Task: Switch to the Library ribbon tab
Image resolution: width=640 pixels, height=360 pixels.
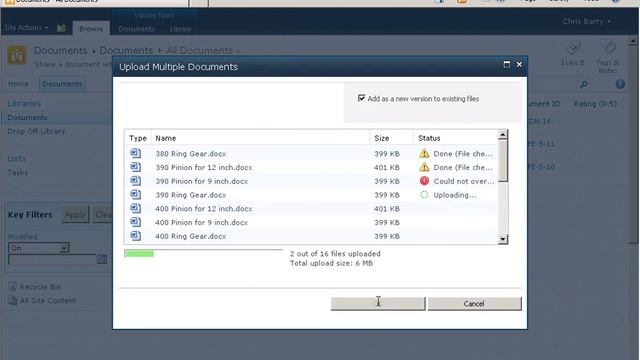Action: [180, 29]
